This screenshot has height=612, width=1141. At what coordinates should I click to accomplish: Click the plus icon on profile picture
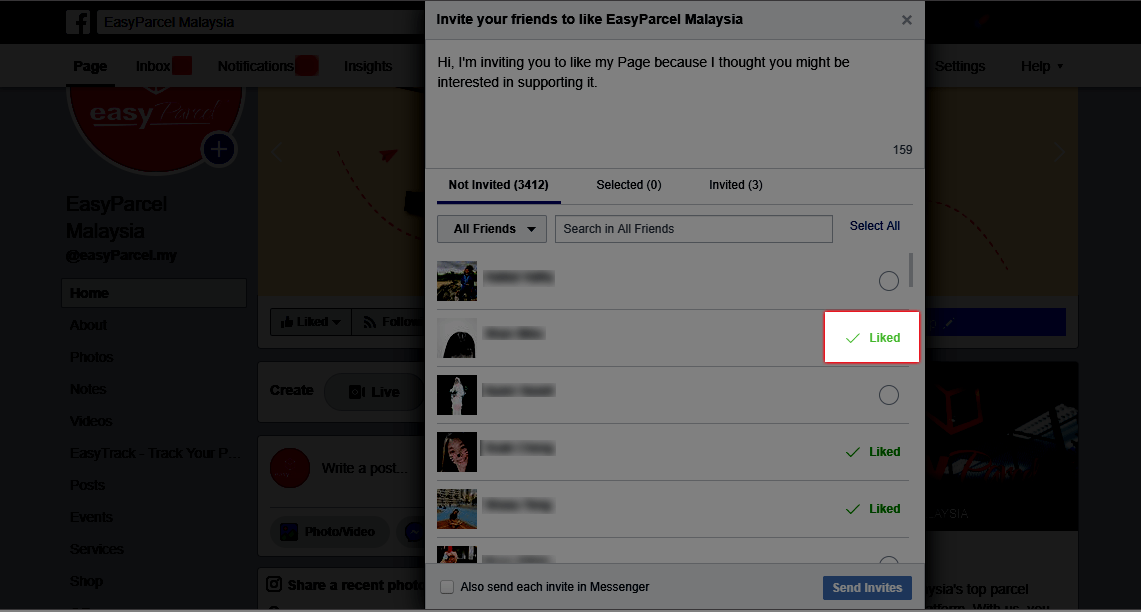click(x=218, y=150)
